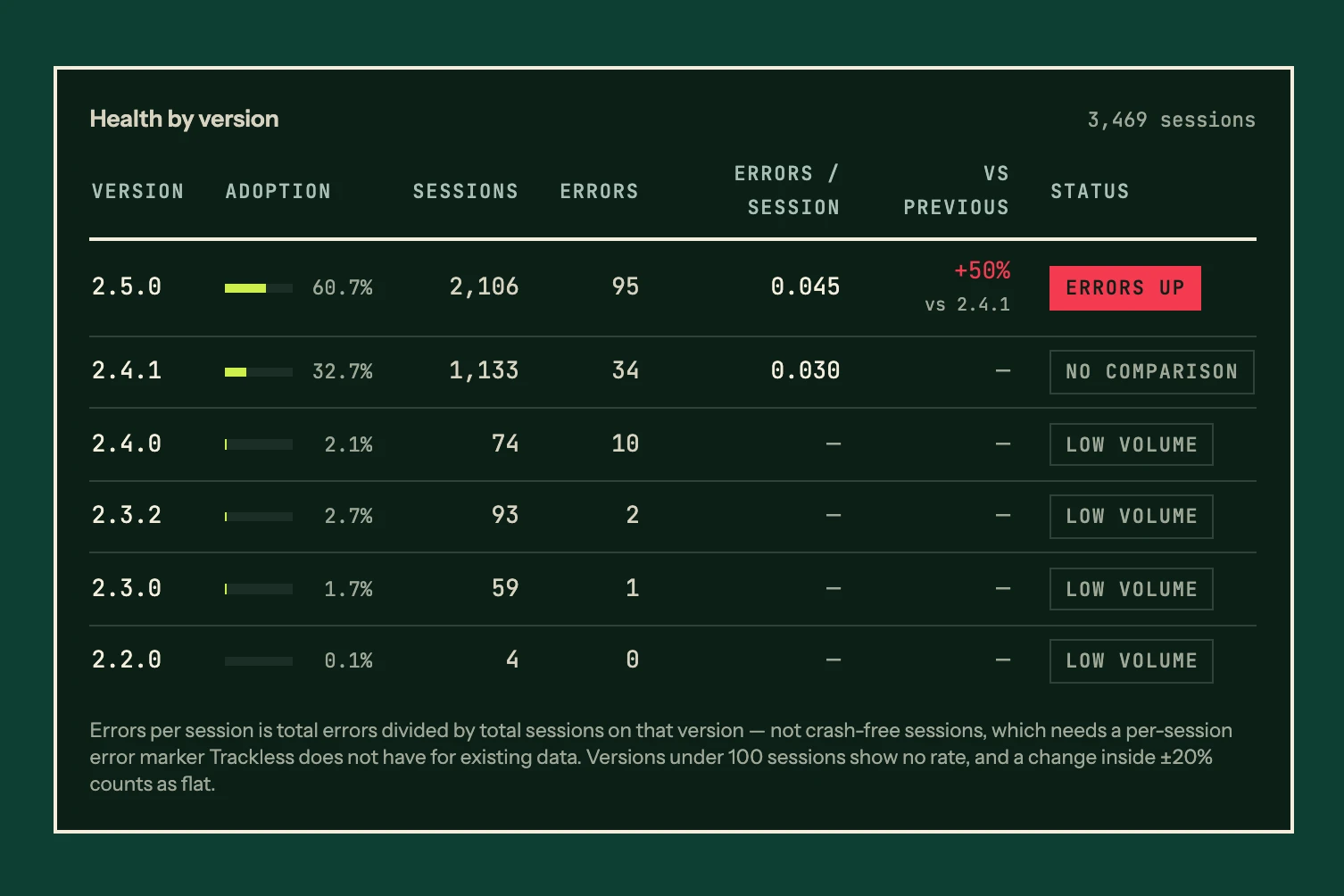Screen dimensions: 1344x896
Task: Click the red ERRORS UP status badge
Action: pyautogui.click(x=1125, y=288)
